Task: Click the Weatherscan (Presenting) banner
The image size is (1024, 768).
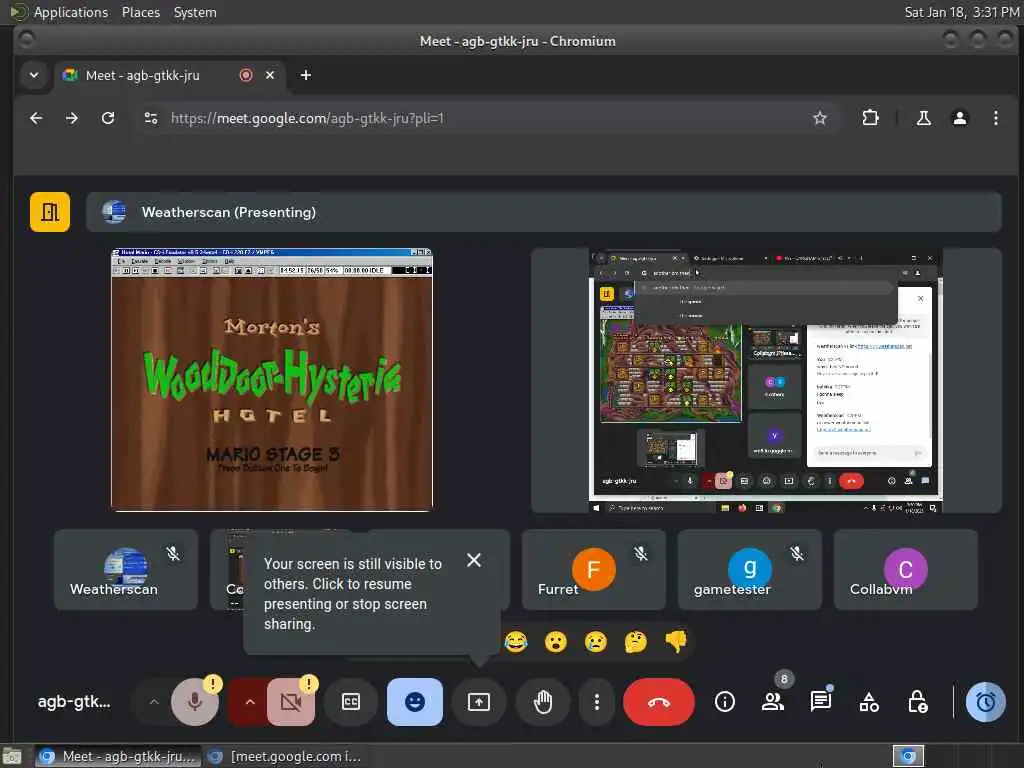Action: pyautogui.click(x=543, y=212)
